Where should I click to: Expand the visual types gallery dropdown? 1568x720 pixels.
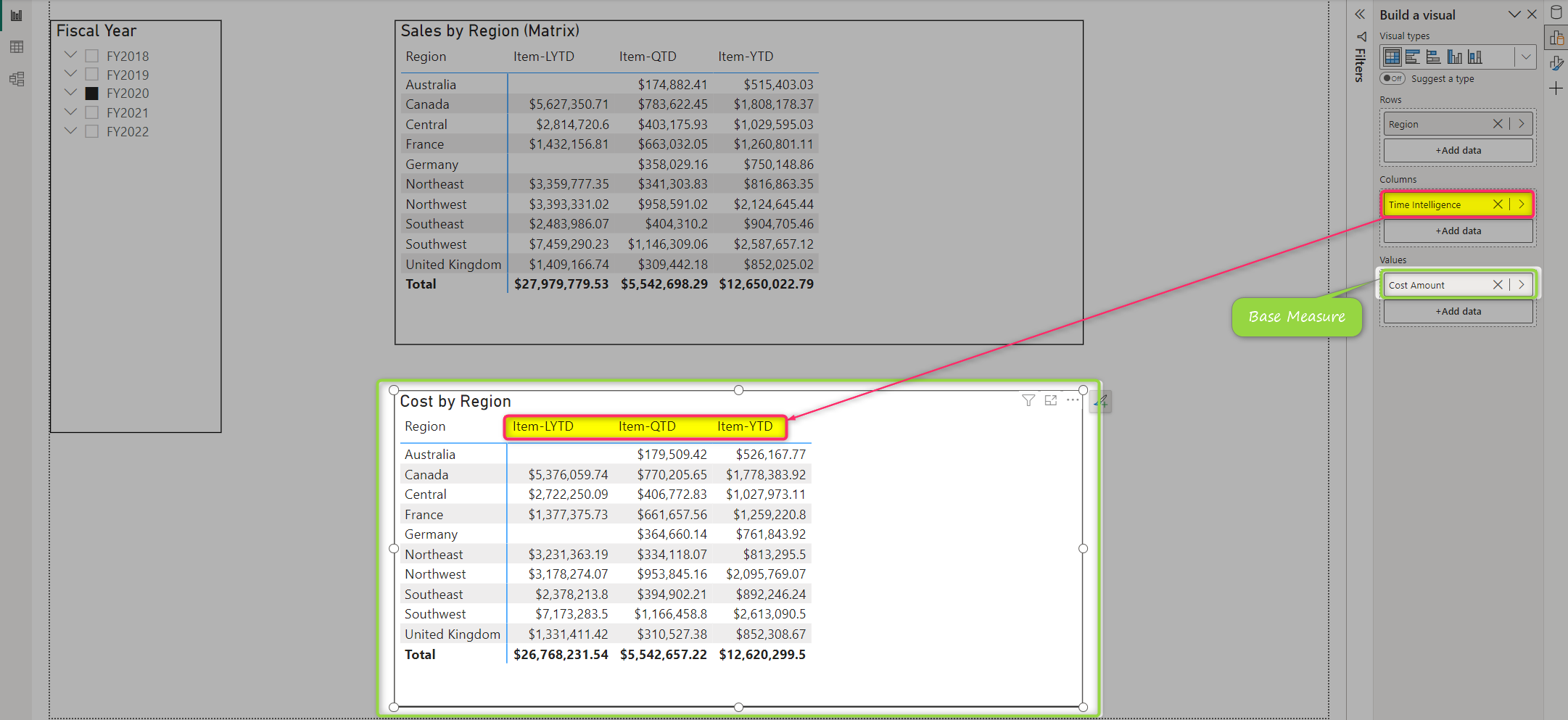pos(1525,57)
